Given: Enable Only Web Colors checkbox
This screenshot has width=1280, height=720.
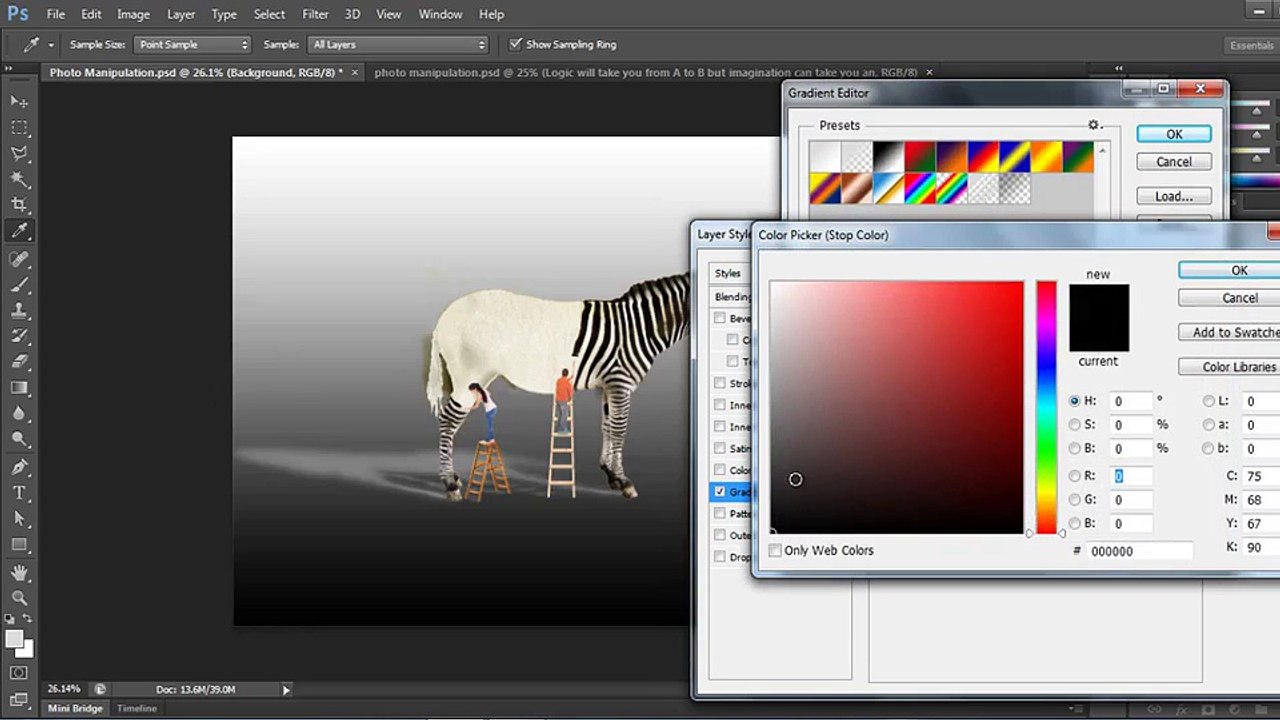Looking at the screenshot, I should [x=775, y=550].
